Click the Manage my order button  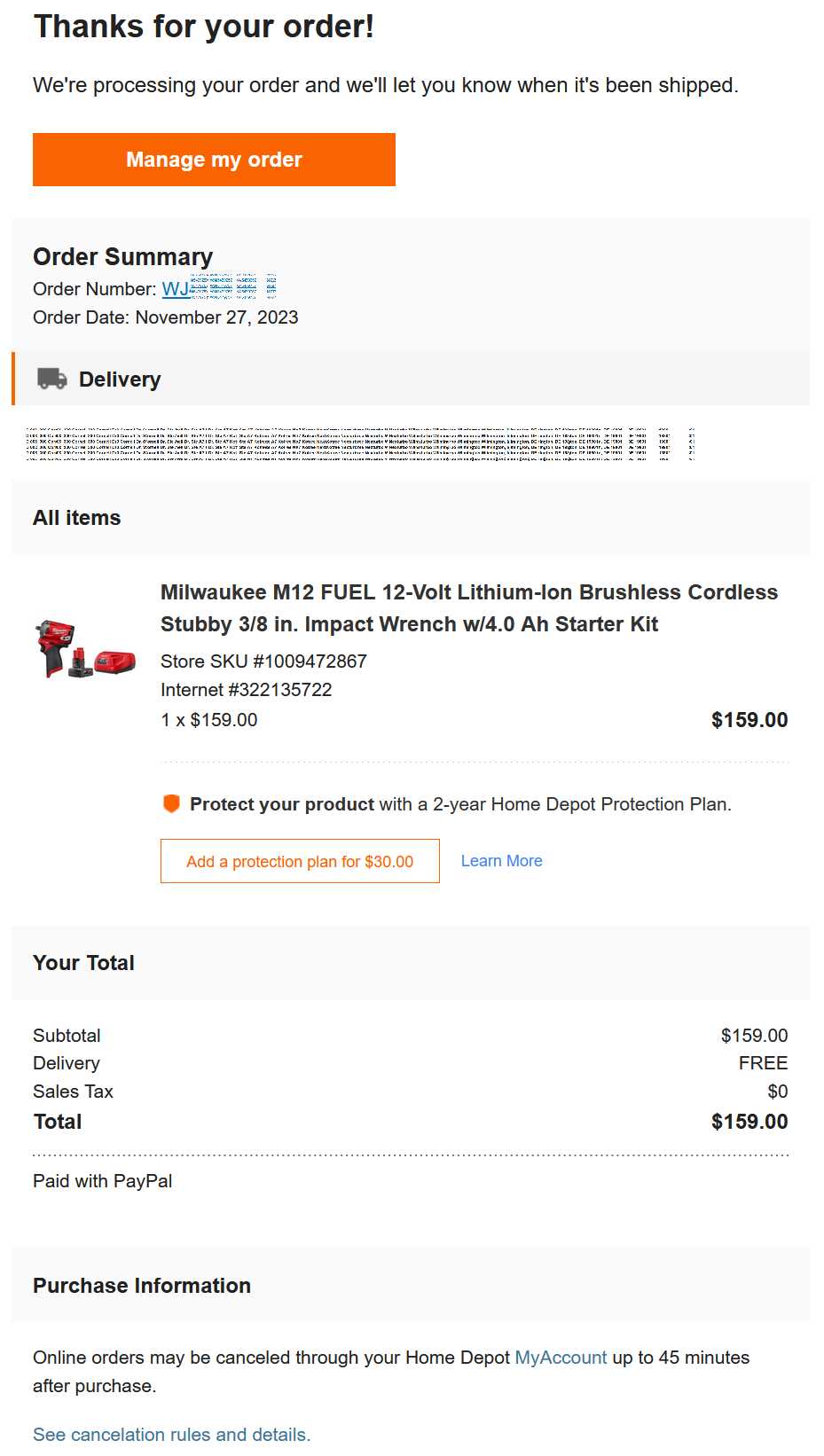214,160
